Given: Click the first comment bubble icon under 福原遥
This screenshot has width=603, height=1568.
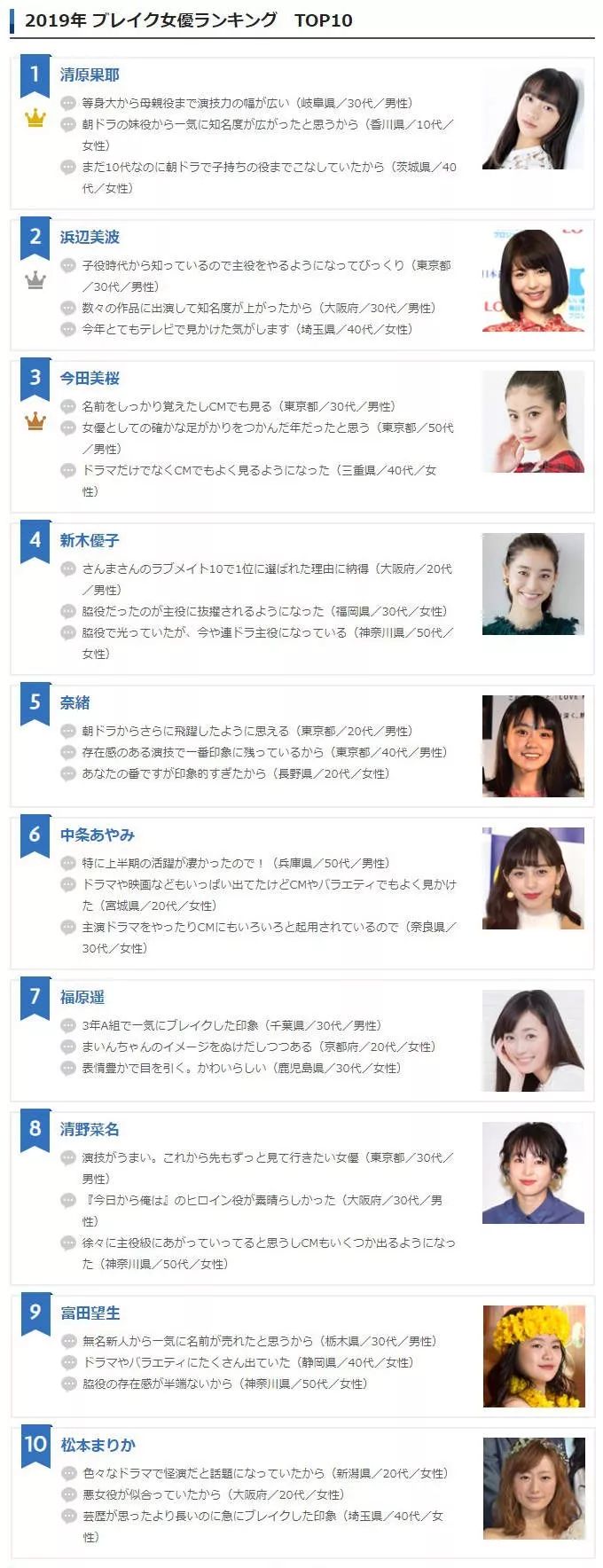Looking at the screenshot, I should coord(68,1025).
